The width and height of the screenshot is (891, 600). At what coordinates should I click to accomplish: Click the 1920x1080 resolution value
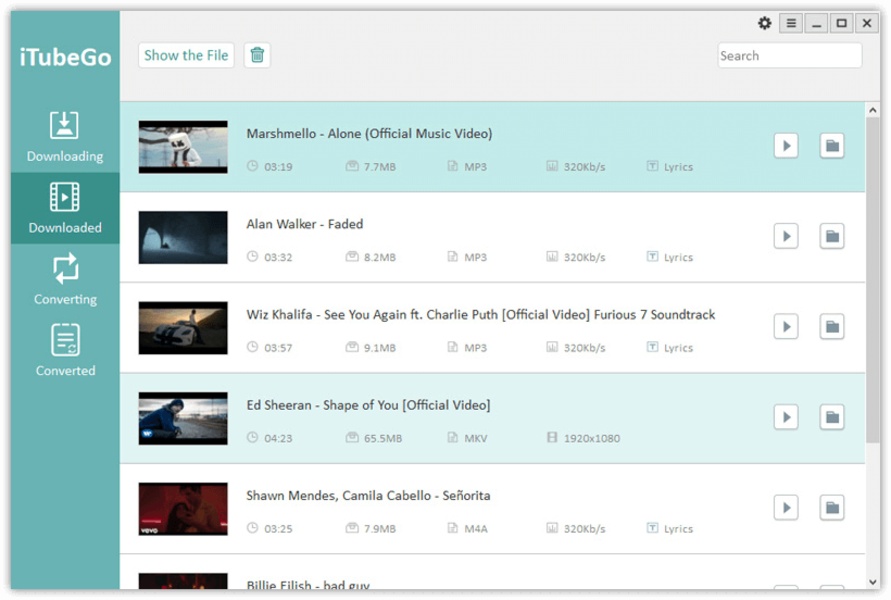592,439
